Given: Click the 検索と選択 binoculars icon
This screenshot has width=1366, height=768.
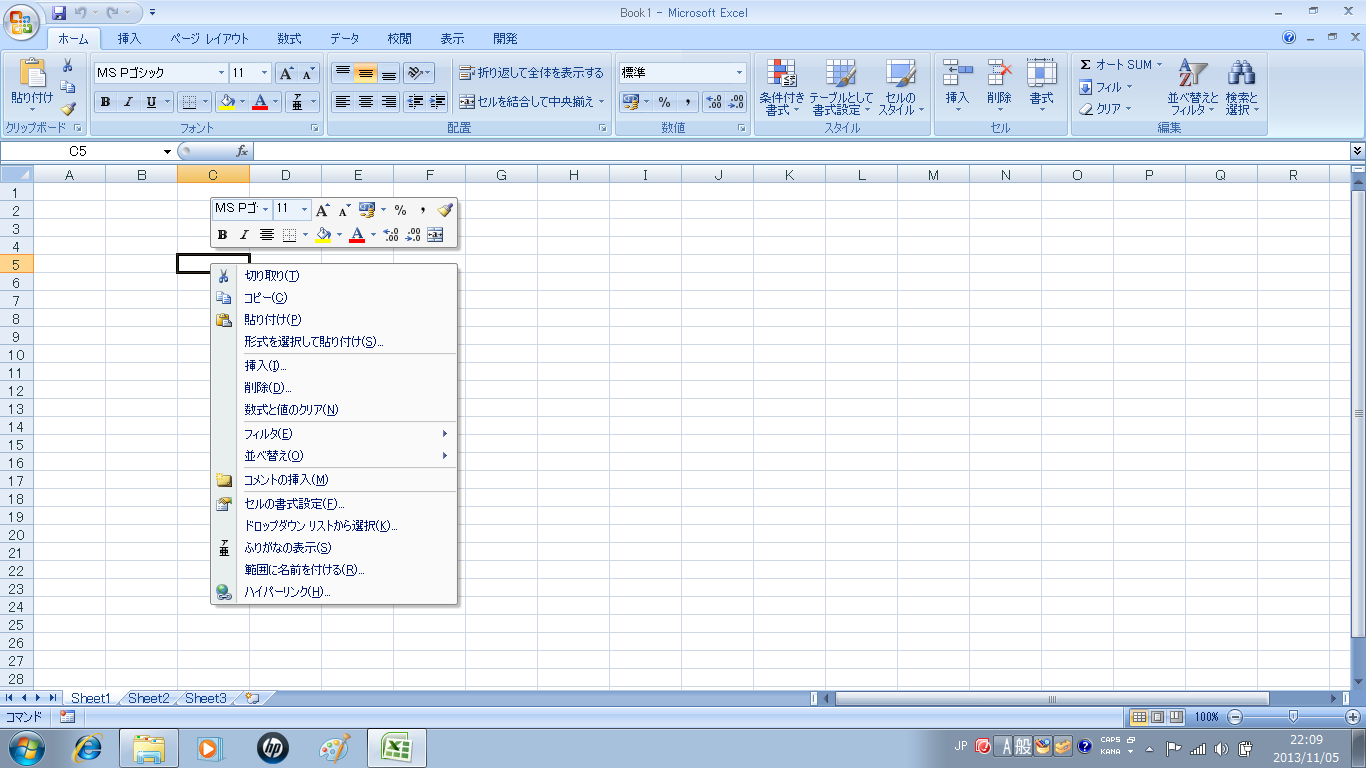Looking at the screenshot, I should point(1241,74).
